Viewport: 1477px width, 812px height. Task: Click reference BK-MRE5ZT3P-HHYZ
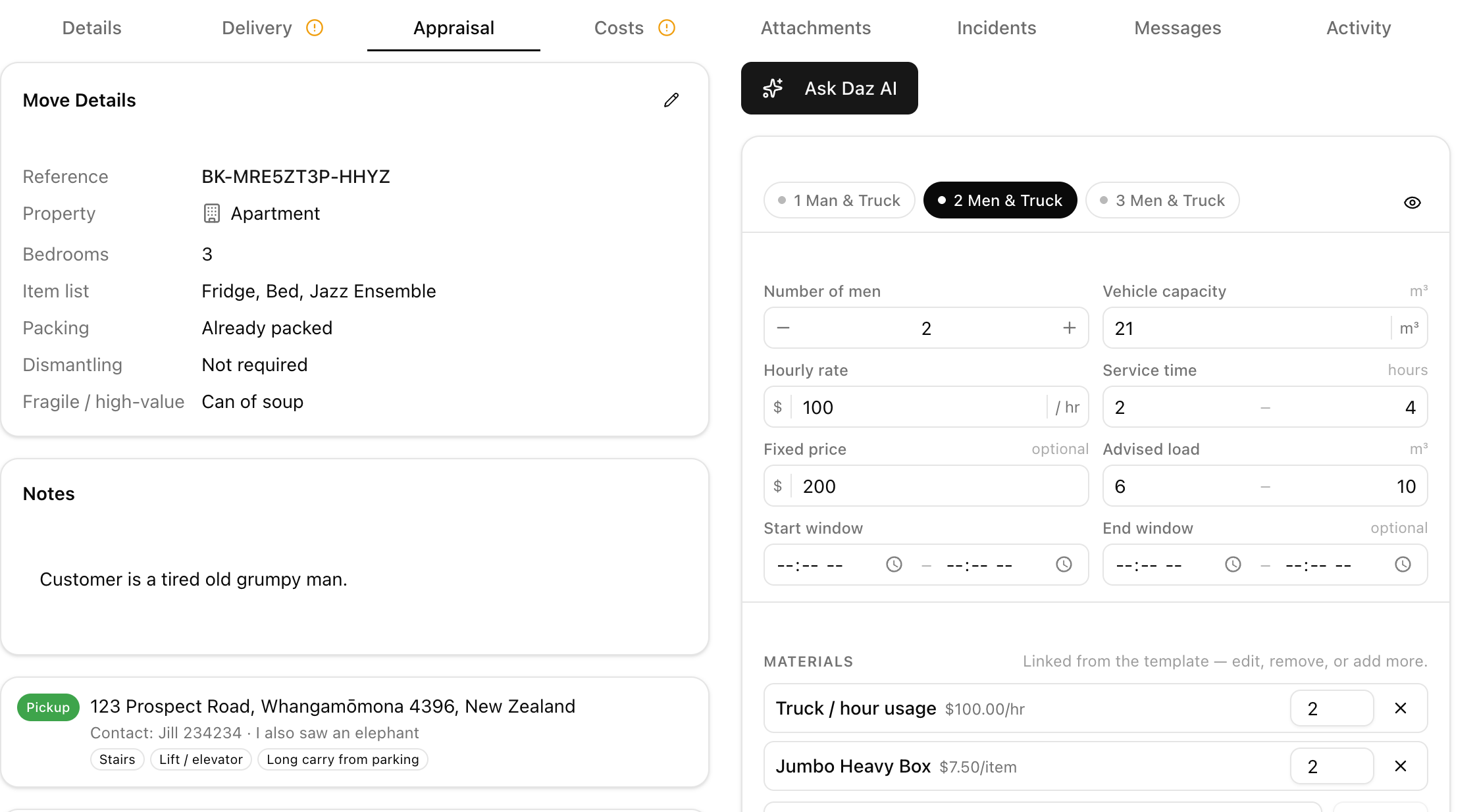click(x=296, y=176)
